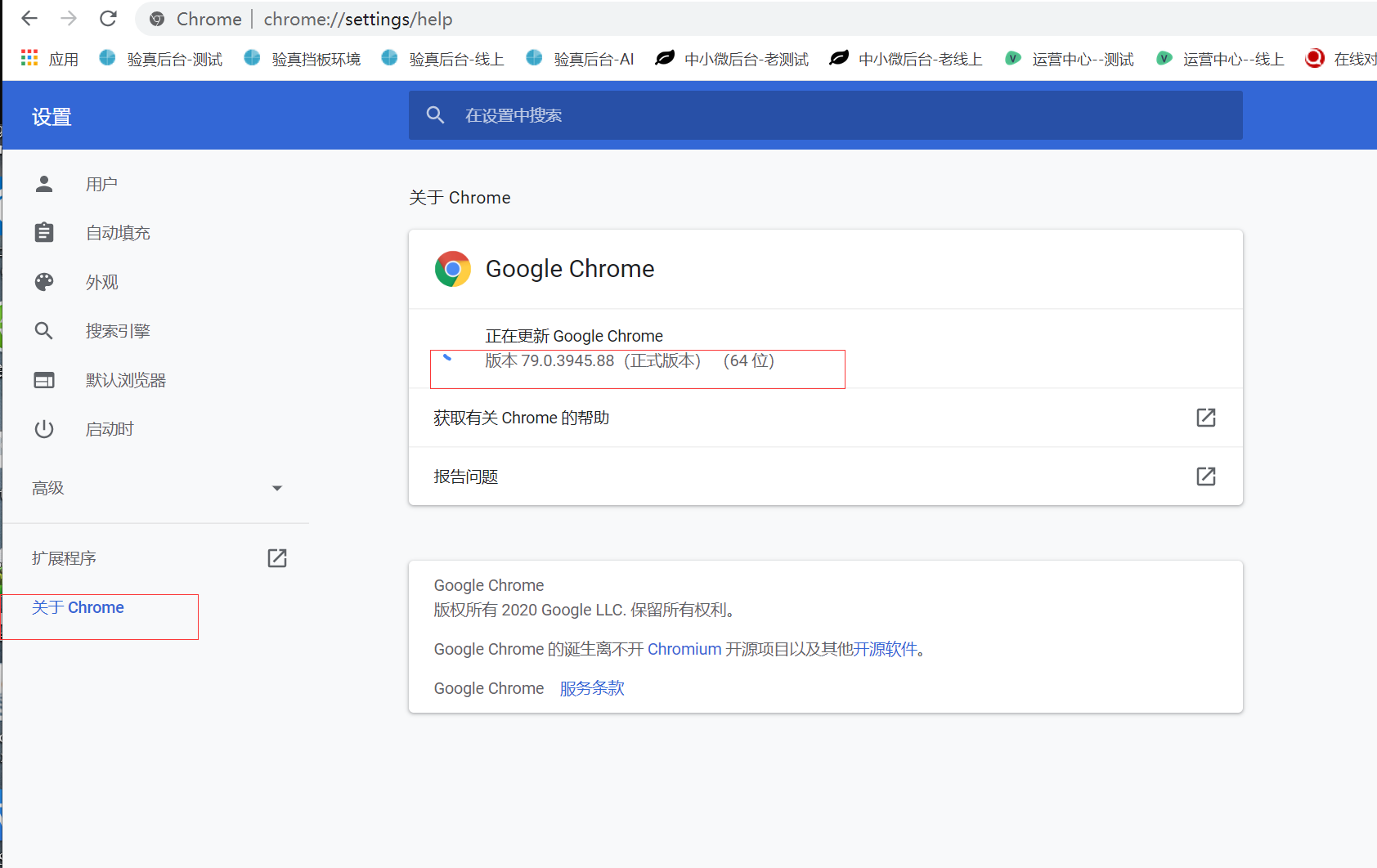Click the 高级 label in sidebar

[x=48, y=488]
